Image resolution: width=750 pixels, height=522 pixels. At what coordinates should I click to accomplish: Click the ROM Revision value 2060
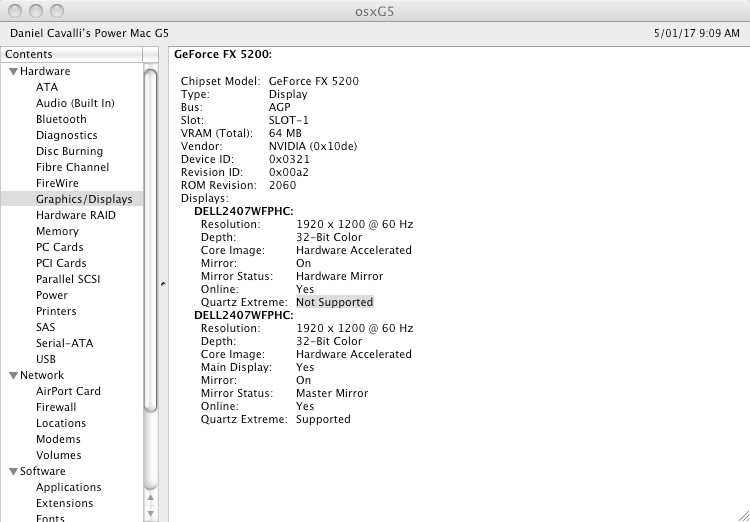(282, 185)
